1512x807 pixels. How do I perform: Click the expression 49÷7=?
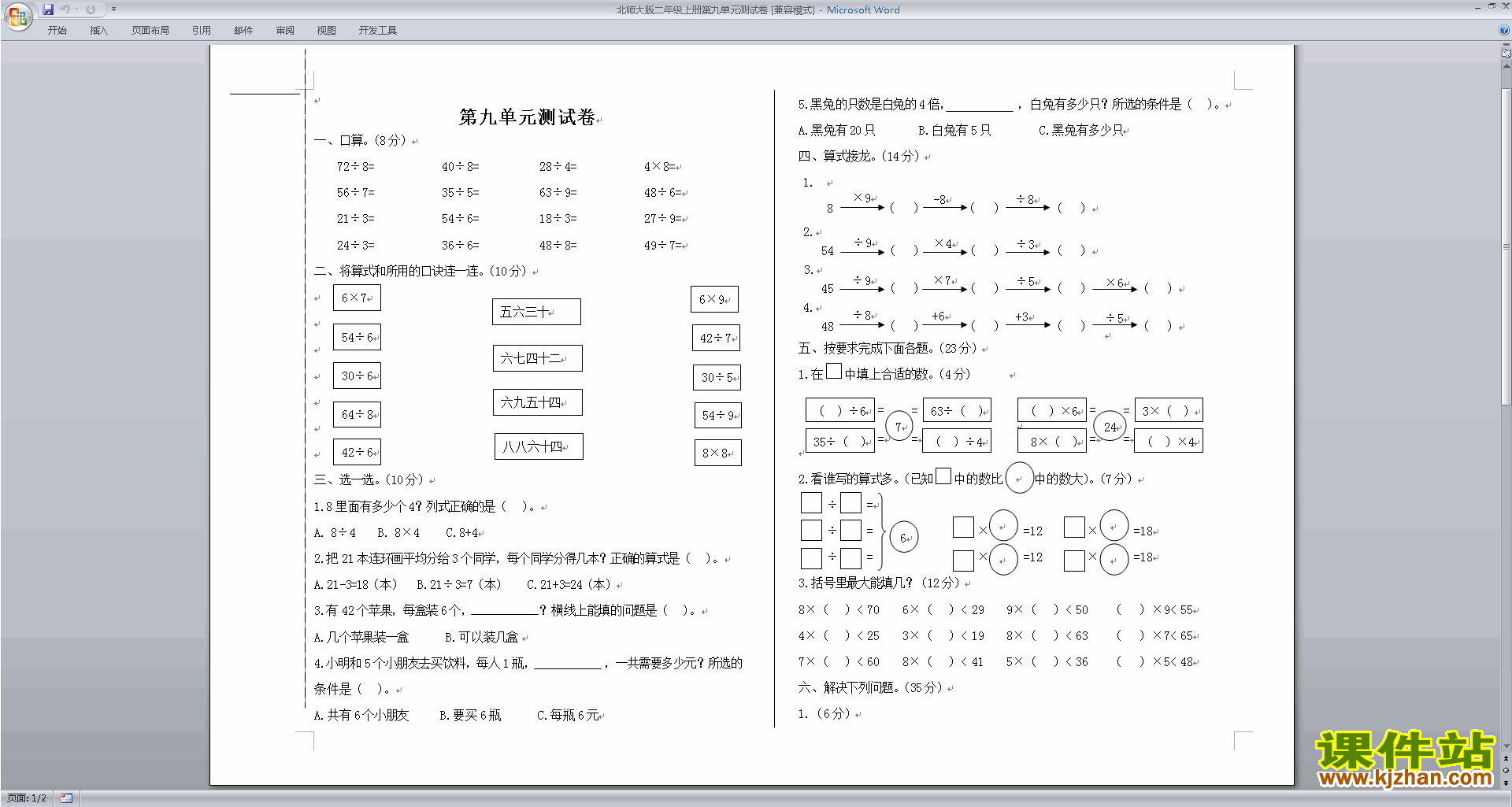(x=662, y=245)
